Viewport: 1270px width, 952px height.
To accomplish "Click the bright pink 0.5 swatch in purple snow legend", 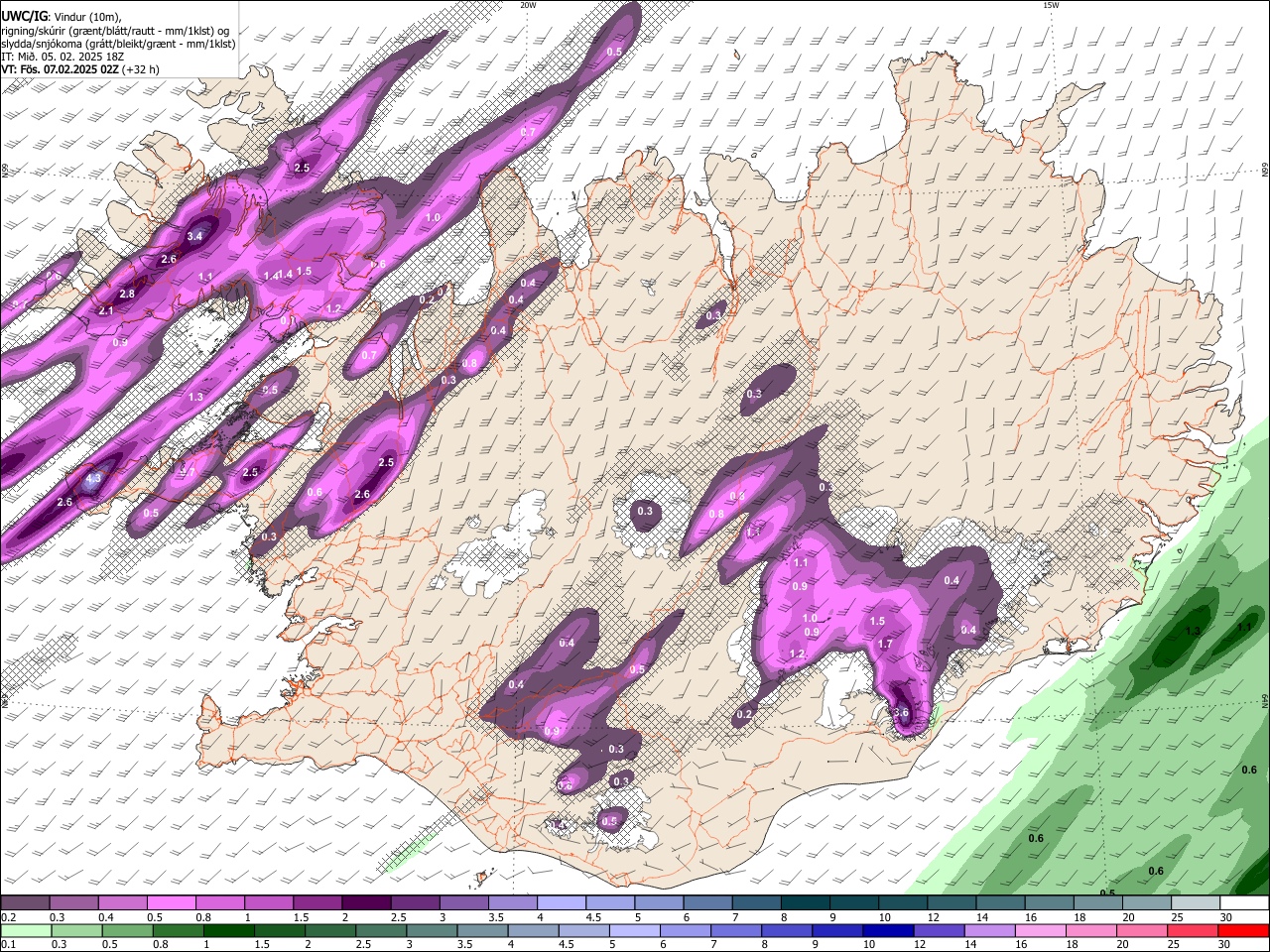I will coord(171,902).
